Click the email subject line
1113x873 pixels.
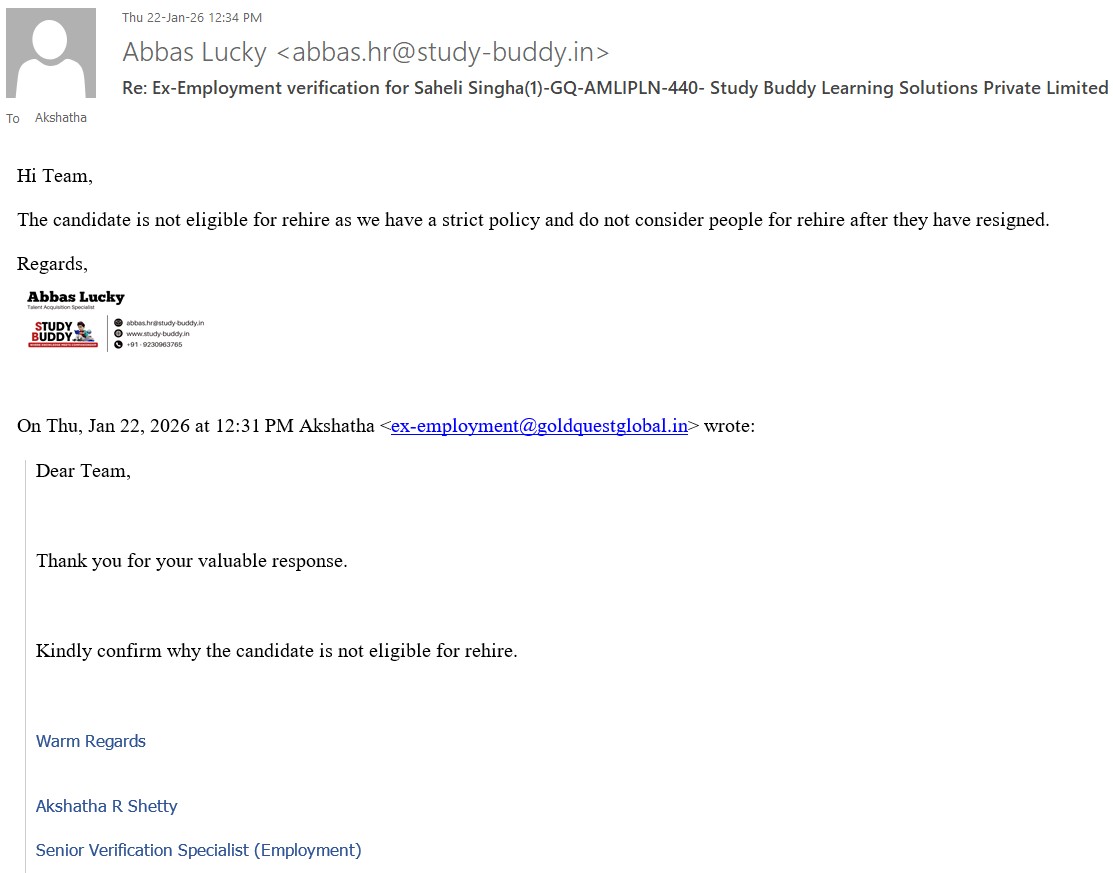(614, 88)
